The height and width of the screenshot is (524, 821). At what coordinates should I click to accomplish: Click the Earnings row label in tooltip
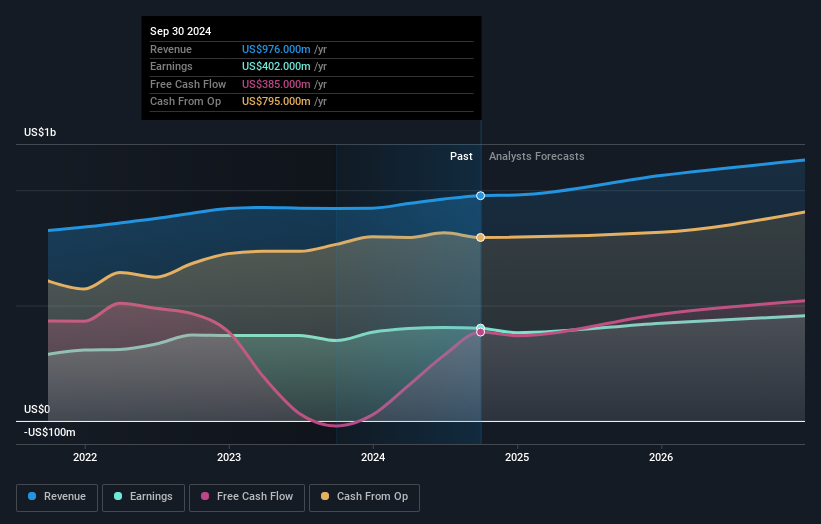click(171, 66)
